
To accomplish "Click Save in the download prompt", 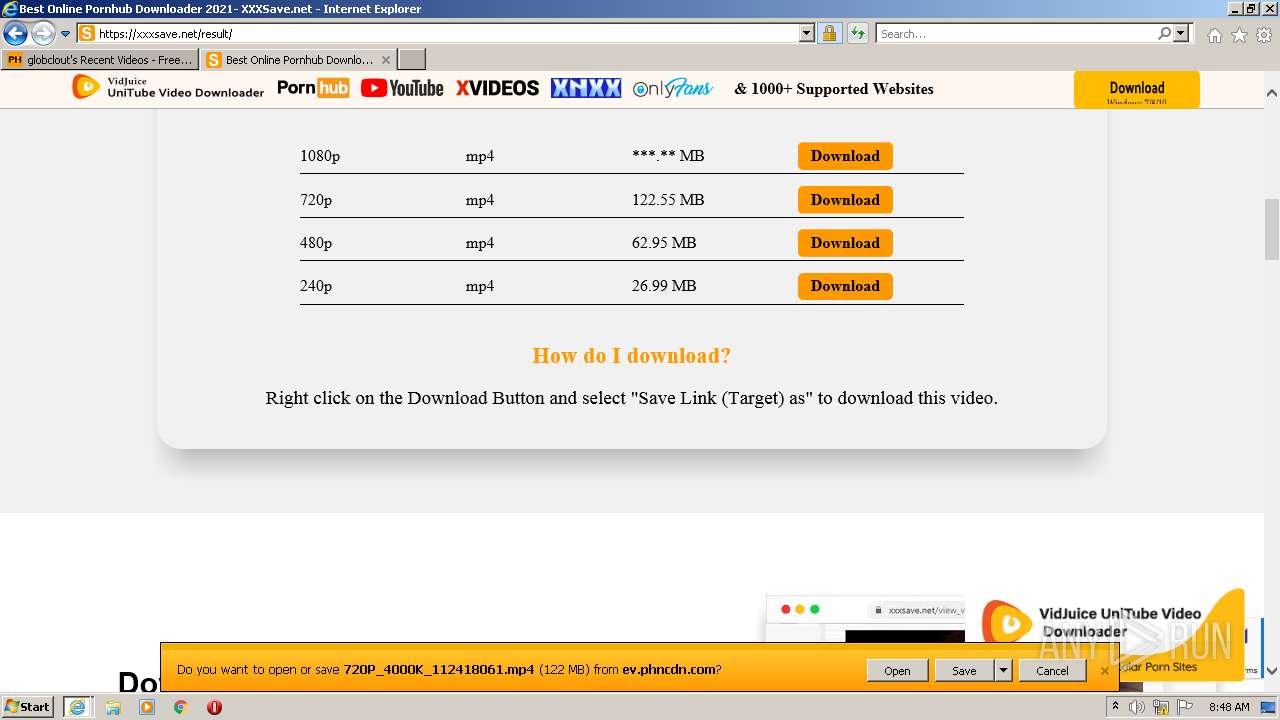I will (x=964, y=671).
